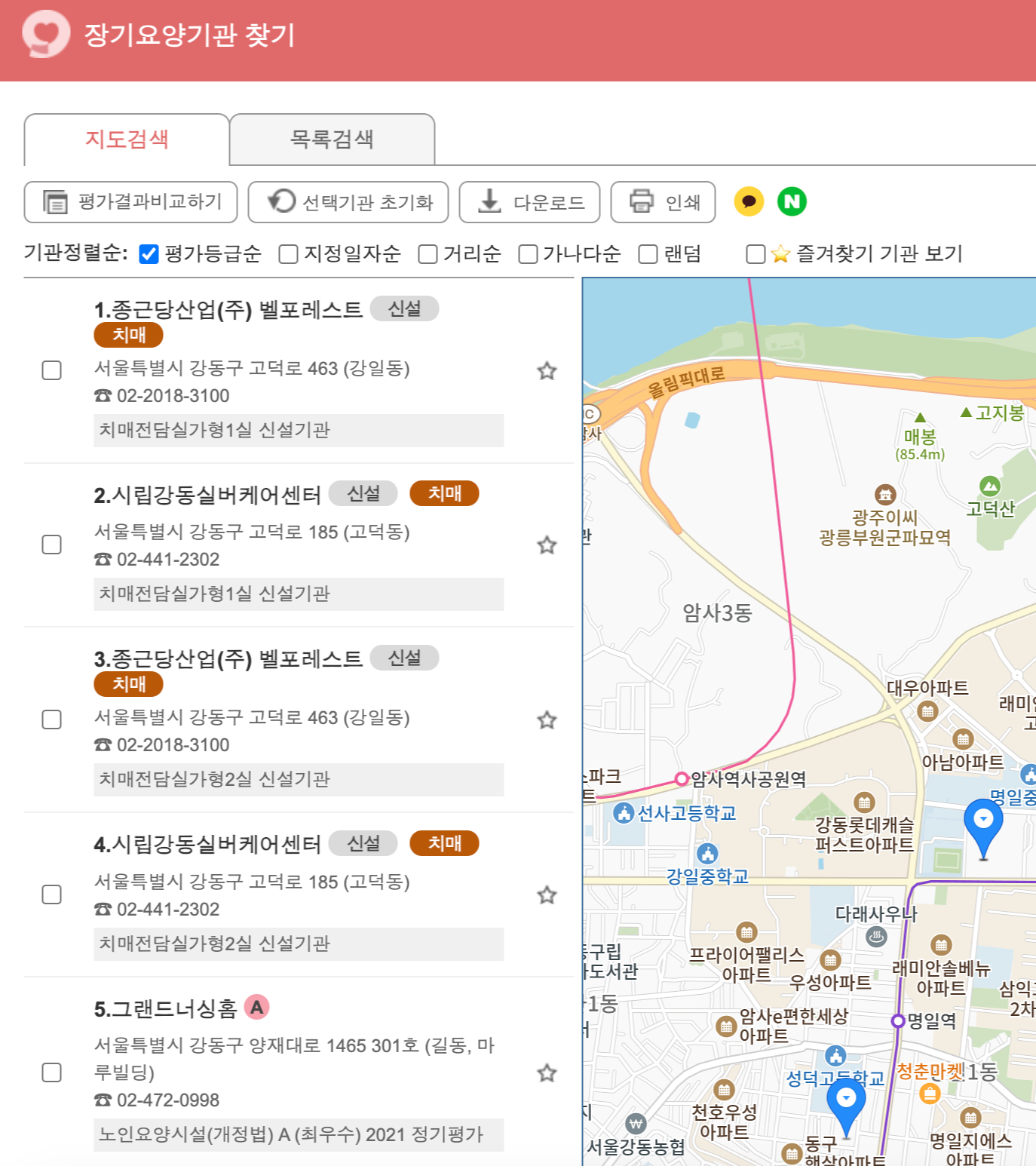The height and width of the screenshot is (1166, 1036).
Task: Switch to 목록검색 tab
Action: click(x=333, y=140)
